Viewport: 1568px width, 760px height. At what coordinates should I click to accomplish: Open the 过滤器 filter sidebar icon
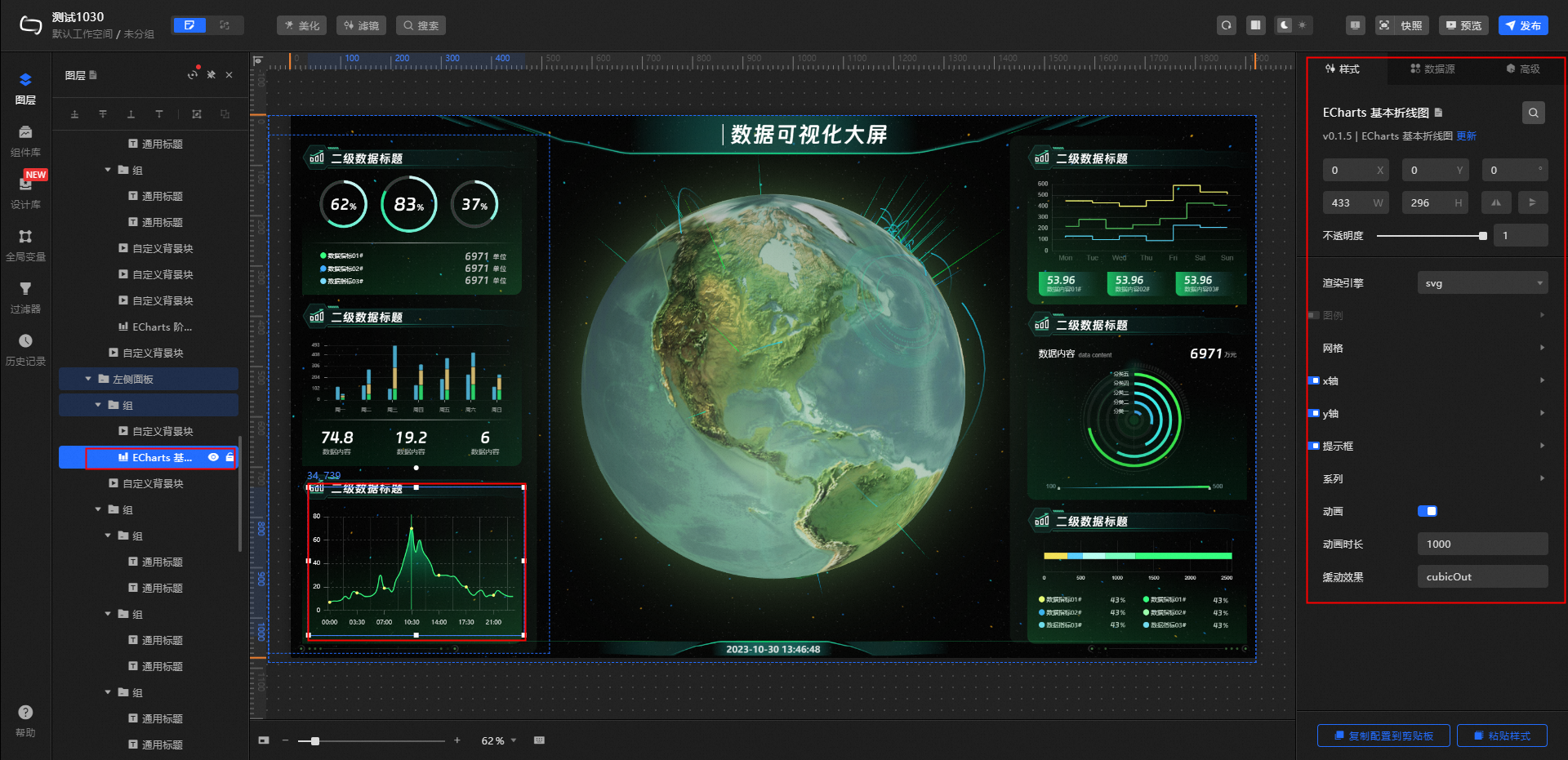click(x=25, y=296)
